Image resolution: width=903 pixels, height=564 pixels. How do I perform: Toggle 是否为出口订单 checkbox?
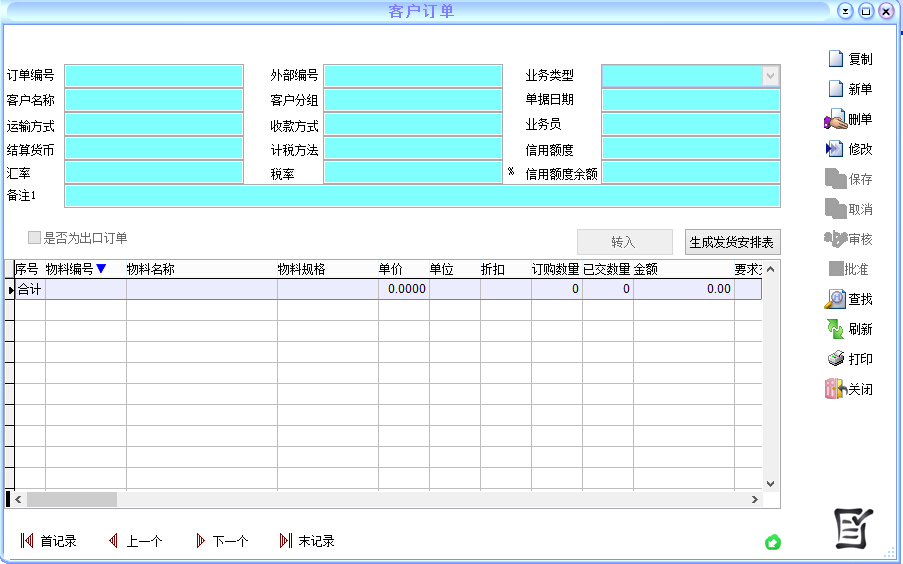(x=35, y=239)
